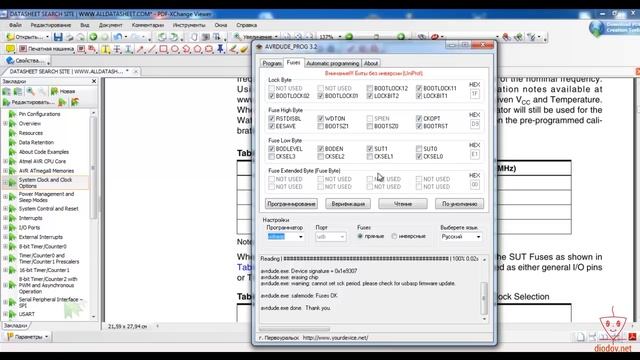Click the По умолчанию button
The image size is (640, 360).
point(459,204)
